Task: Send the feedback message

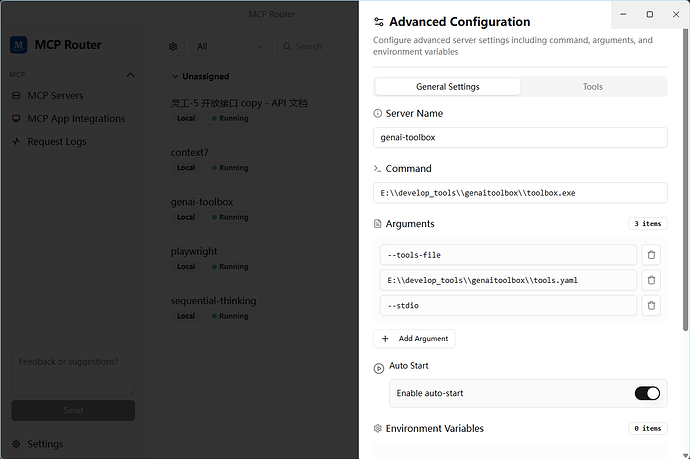Action: (x=73, y=411)
